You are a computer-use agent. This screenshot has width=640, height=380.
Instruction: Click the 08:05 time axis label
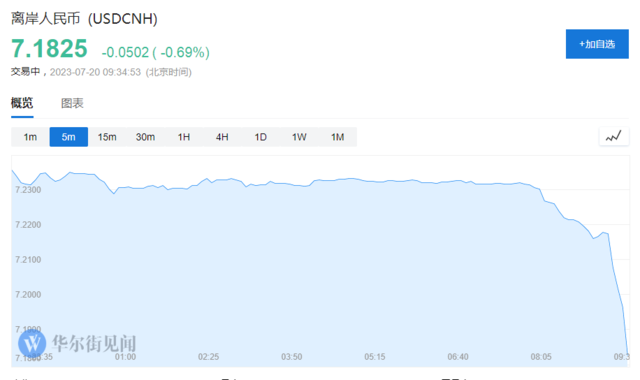pyautogui.click(x=541, y=357)
